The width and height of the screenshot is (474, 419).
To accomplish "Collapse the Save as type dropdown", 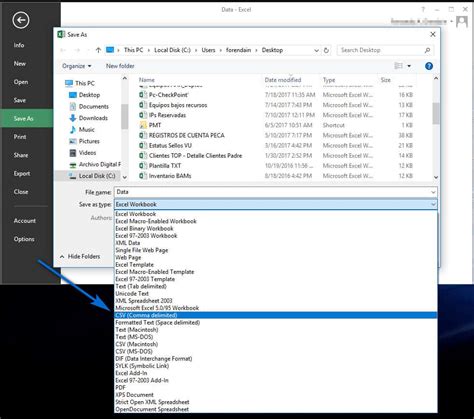I will coord(433,204).
